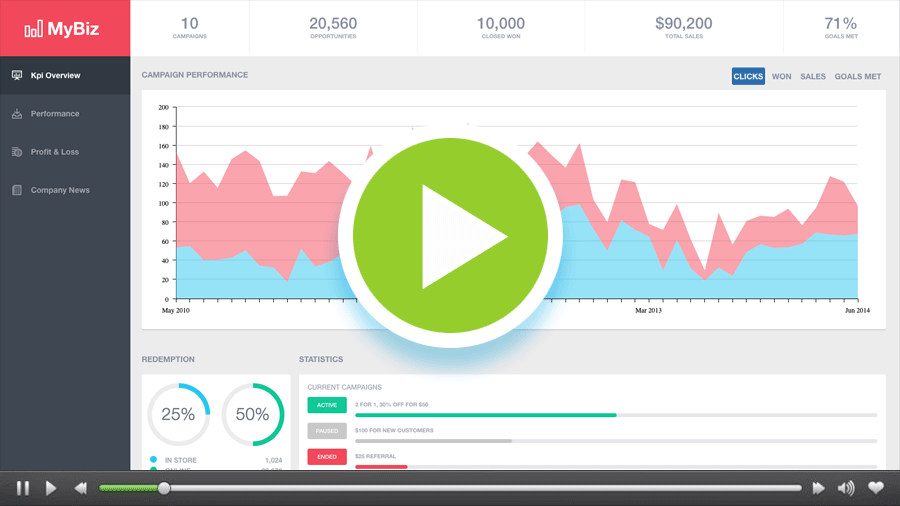Skip forward with the fast-forward icon

click(818, 488)
